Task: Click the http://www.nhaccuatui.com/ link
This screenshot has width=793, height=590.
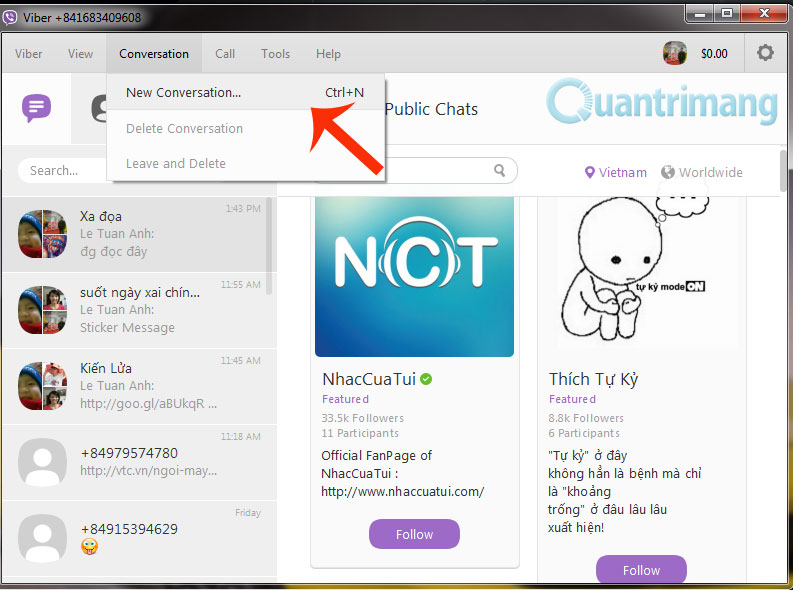Action: point(403,491)
